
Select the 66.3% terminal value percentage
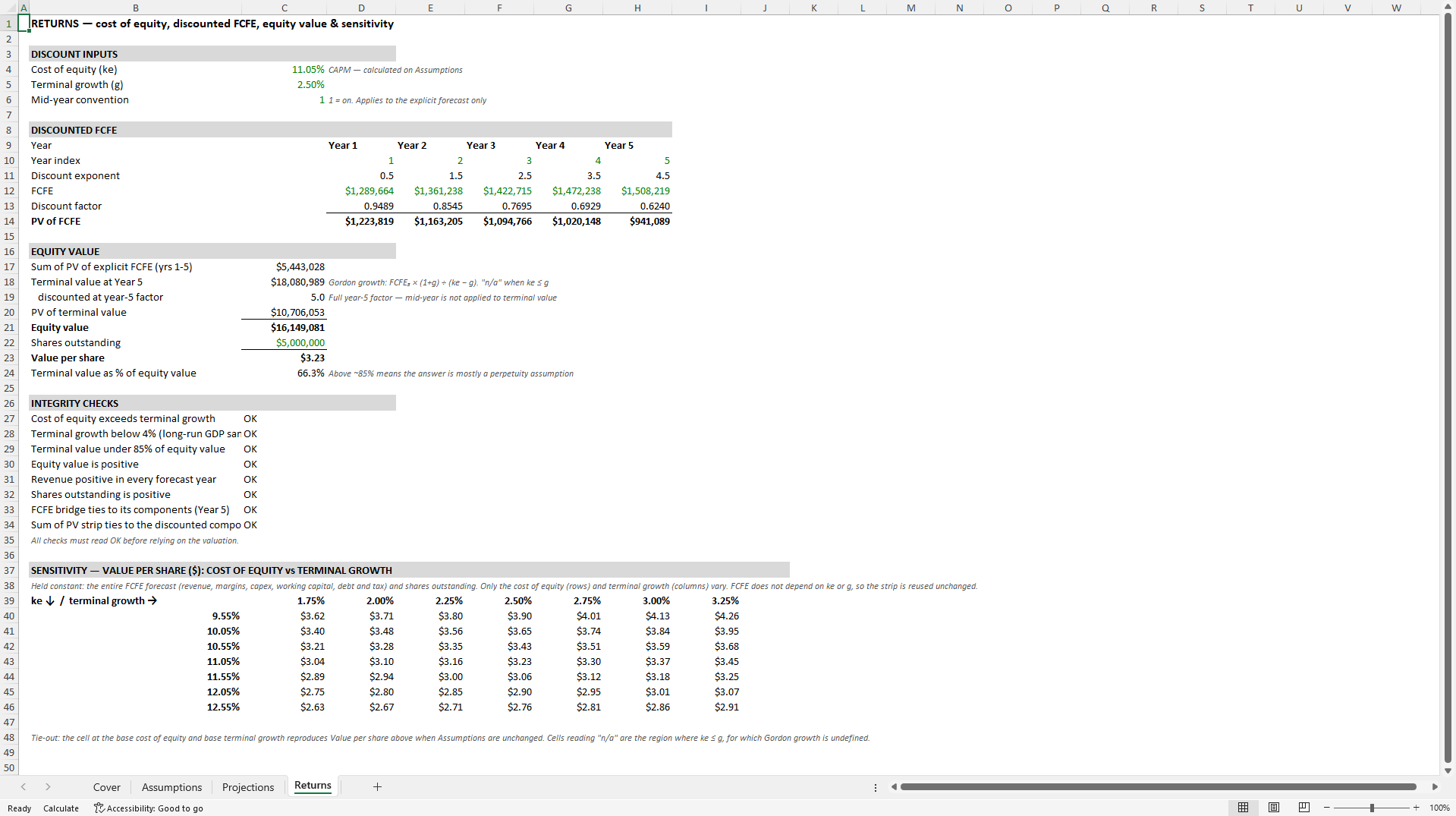point(284,373)
